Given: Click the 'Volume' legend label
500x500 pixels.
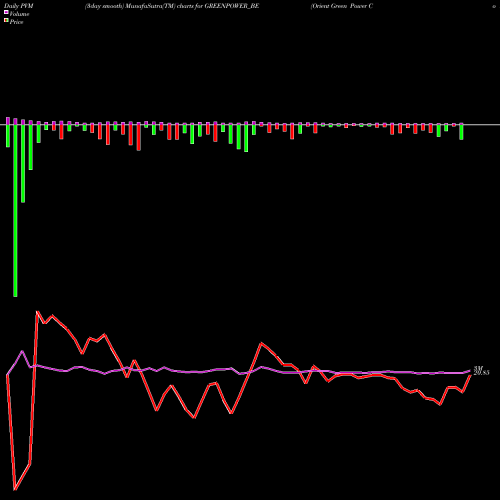Looking at the screenshot, I should 19,14.
